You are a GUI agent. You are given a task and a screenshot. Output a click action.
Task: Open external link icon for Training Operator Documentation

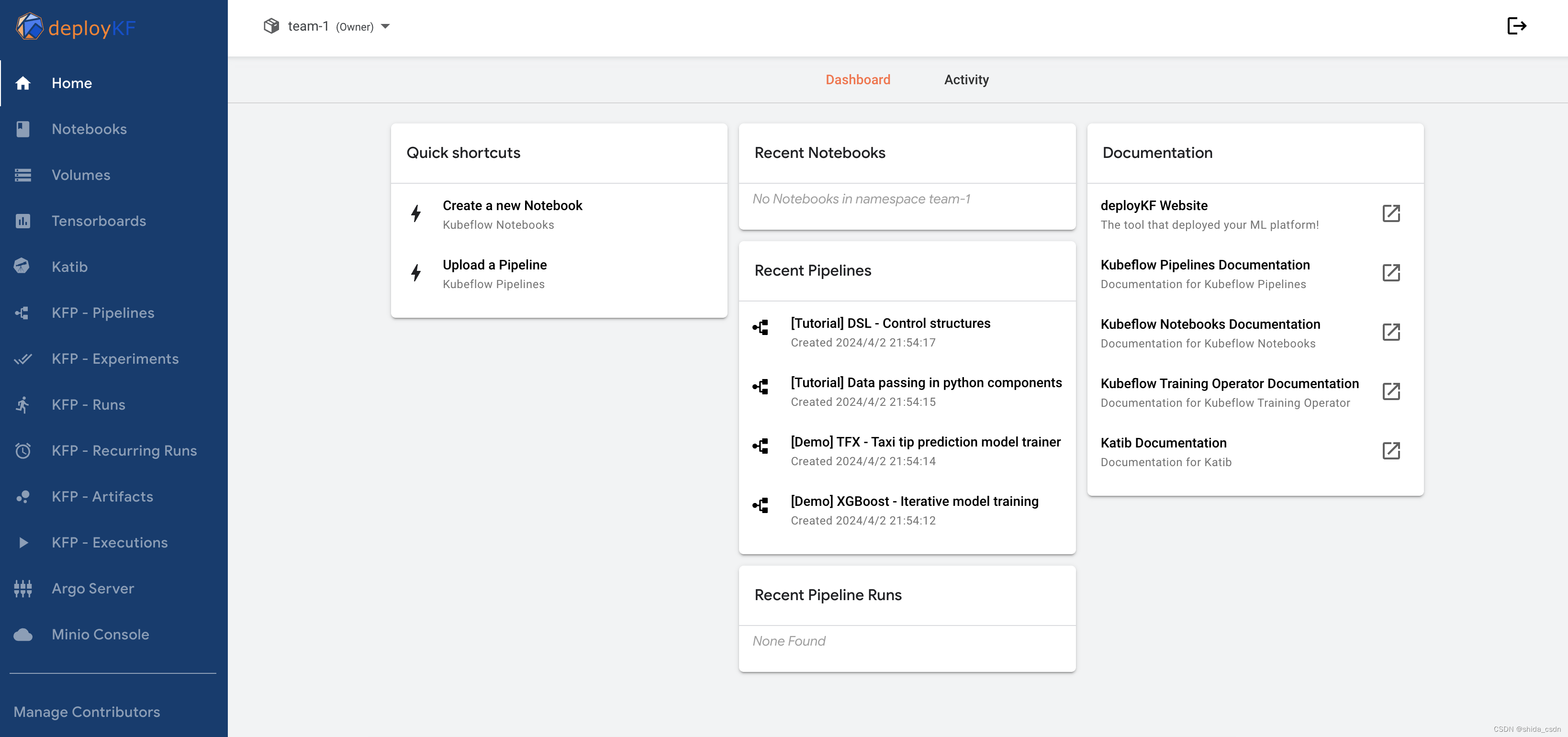tap(1391, 391)
